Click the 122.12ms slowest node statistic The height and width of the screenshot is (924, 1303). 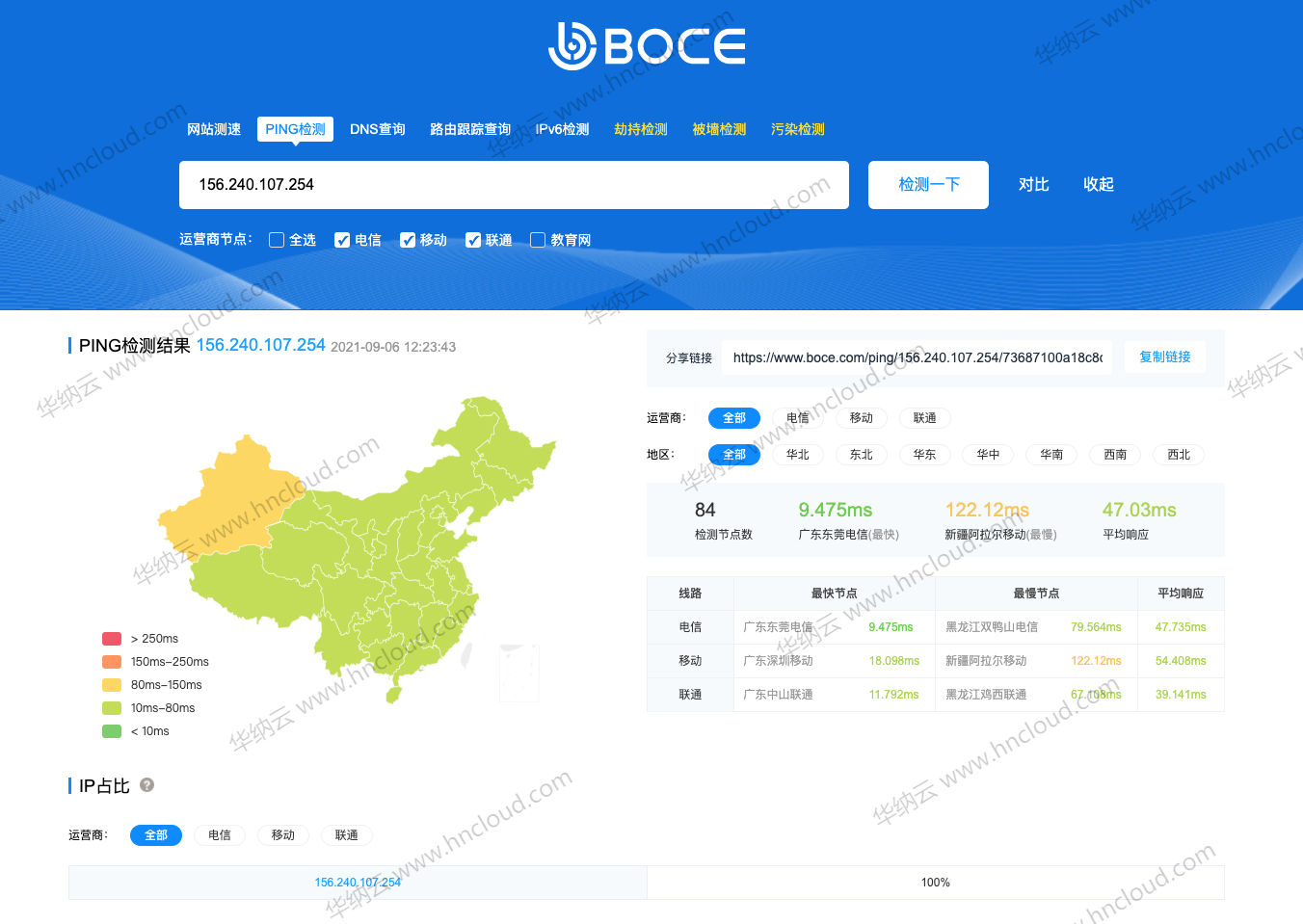[1000, 520]
